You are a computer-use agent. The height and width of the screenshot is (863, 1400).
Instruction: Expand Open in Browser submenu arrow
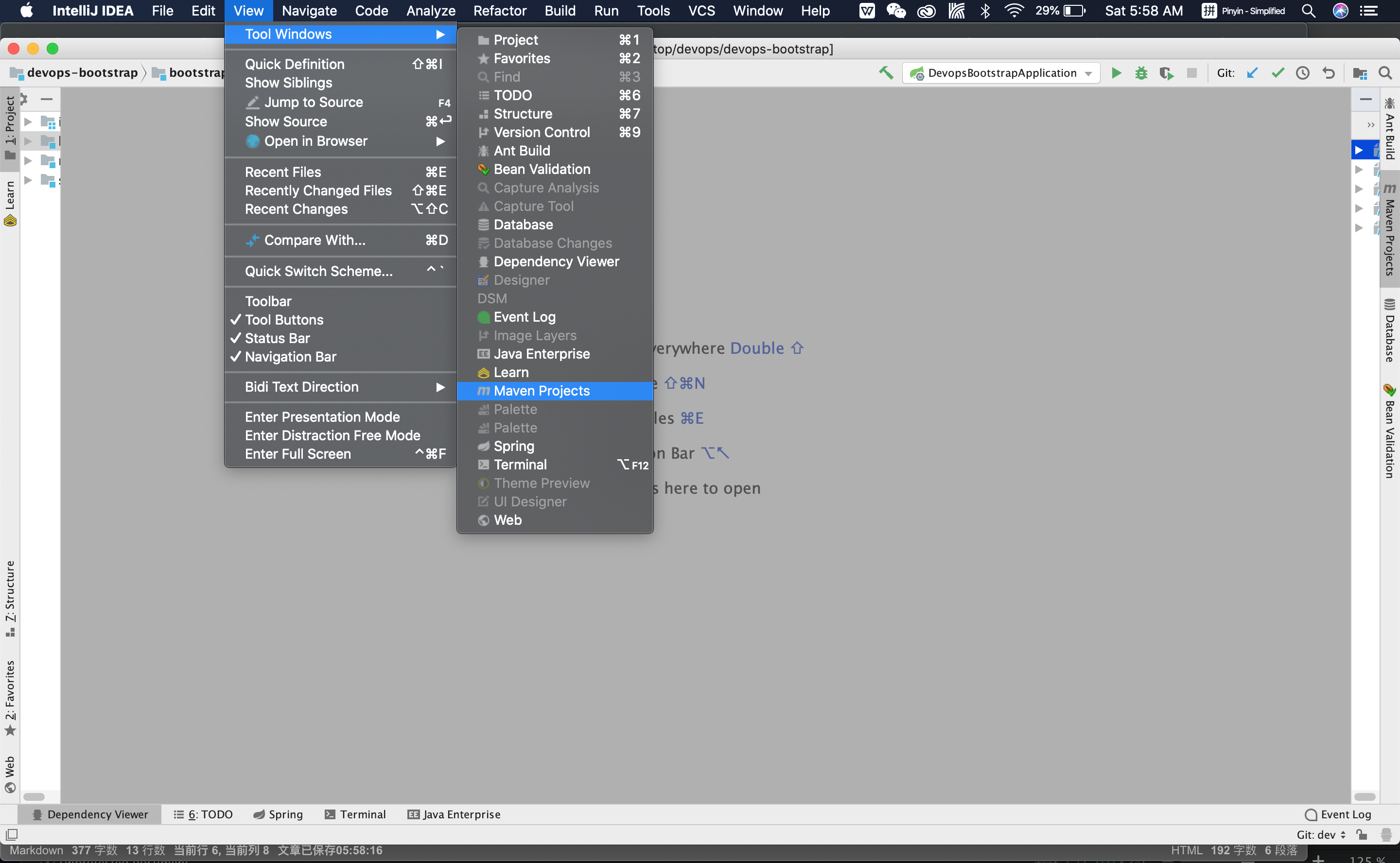[440, 140]
